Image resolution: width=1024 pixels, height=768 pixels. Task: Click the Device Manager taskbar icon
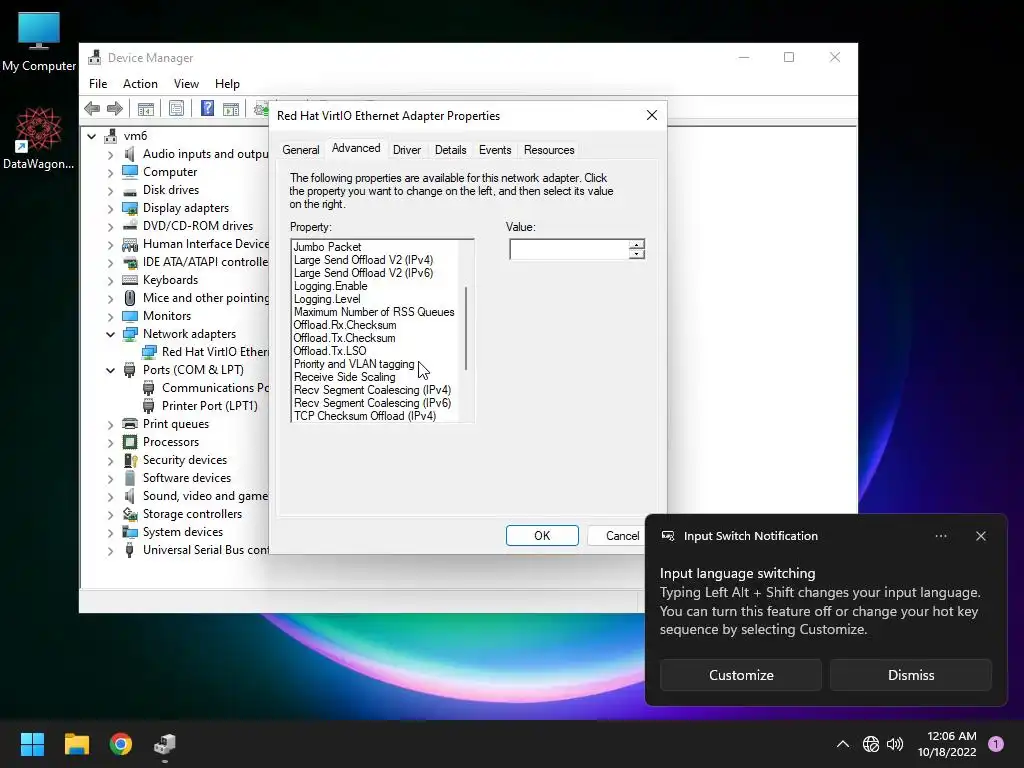click(x=165, y=744)
